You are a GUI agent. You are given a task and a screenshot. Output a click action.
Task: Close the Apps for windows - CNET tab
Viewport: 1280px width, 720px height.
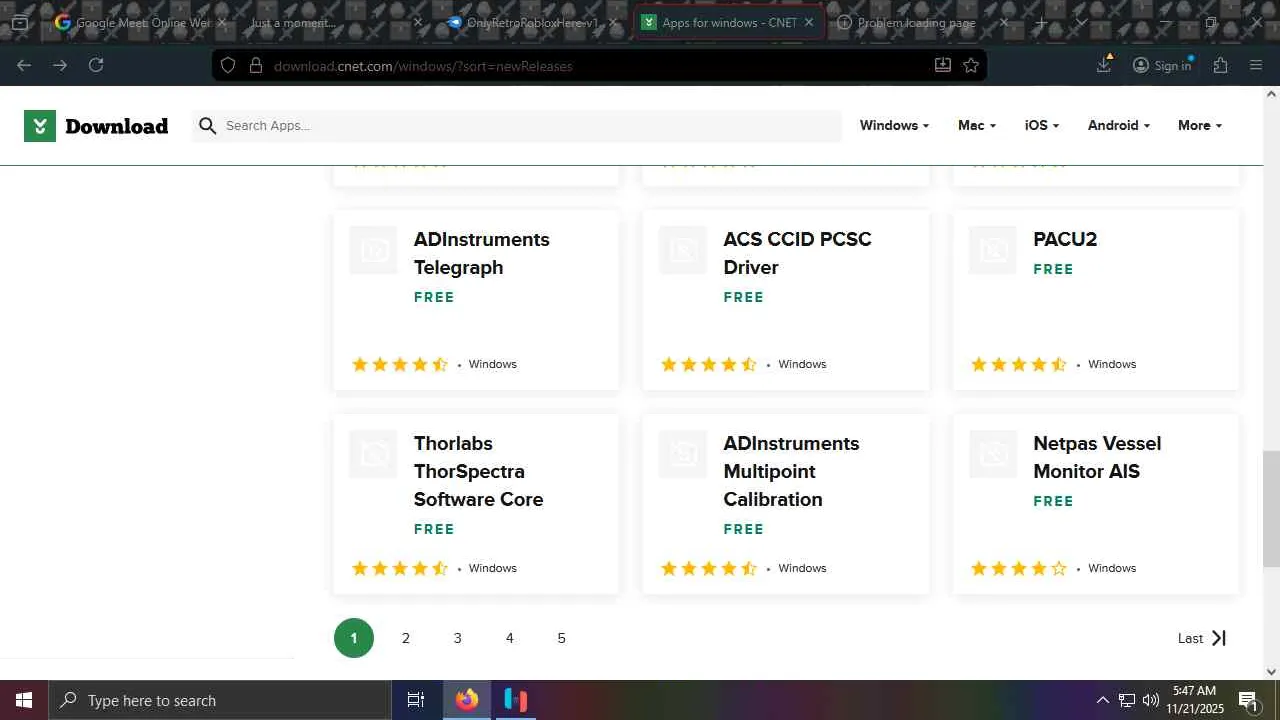[x=809, y=22]
